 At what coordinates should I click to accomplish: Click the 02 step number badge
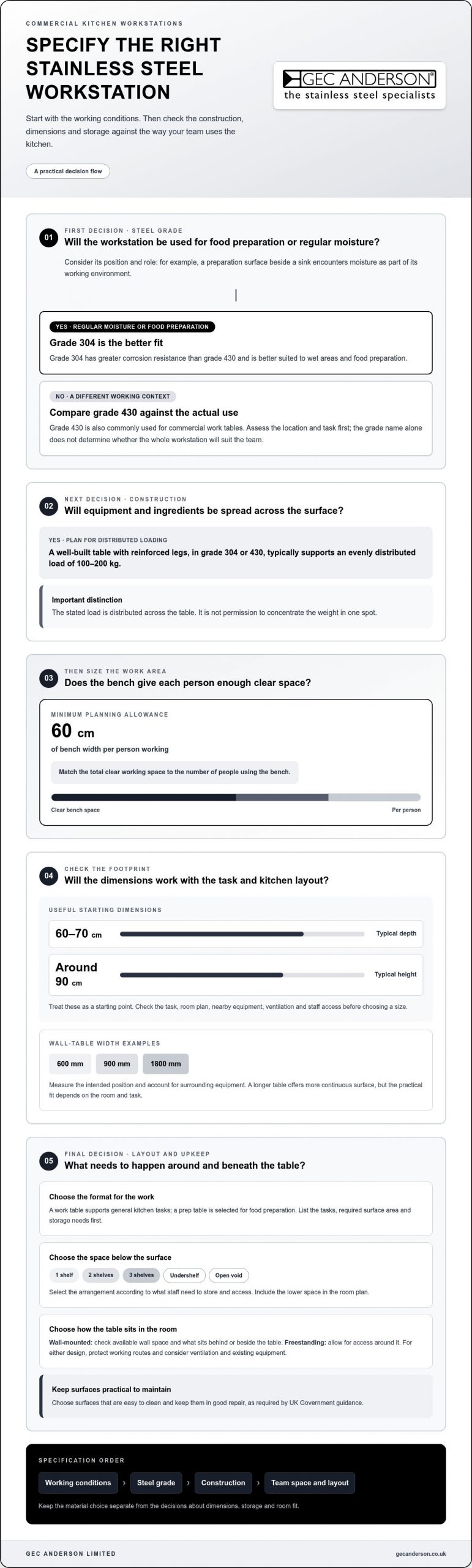(x=48, y=506)
